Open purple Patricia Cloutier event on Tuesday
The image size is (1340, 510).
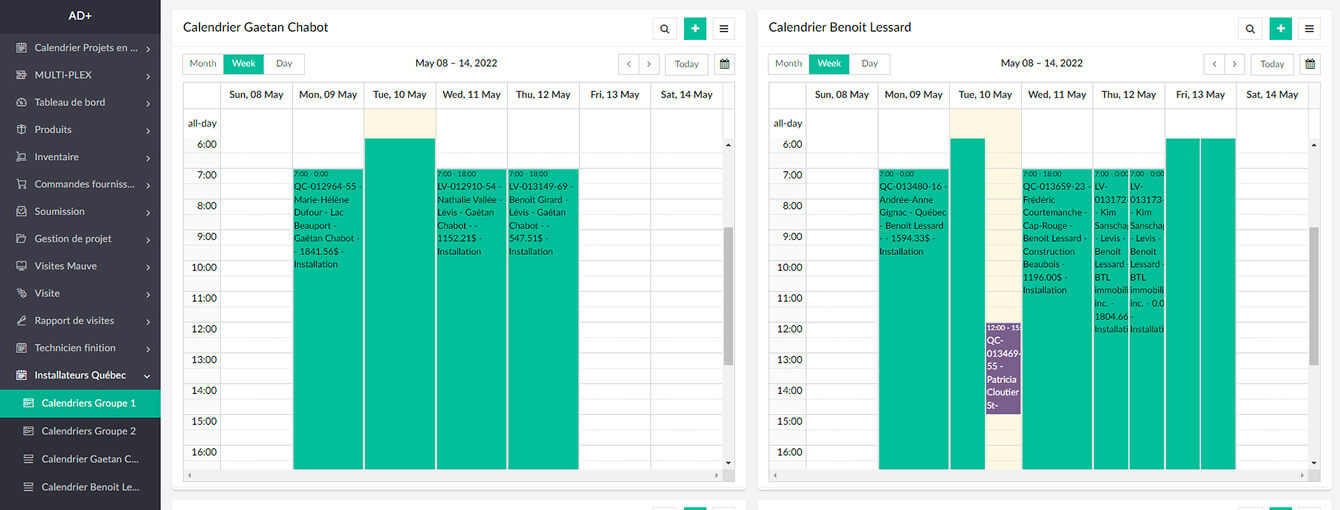1003,368
